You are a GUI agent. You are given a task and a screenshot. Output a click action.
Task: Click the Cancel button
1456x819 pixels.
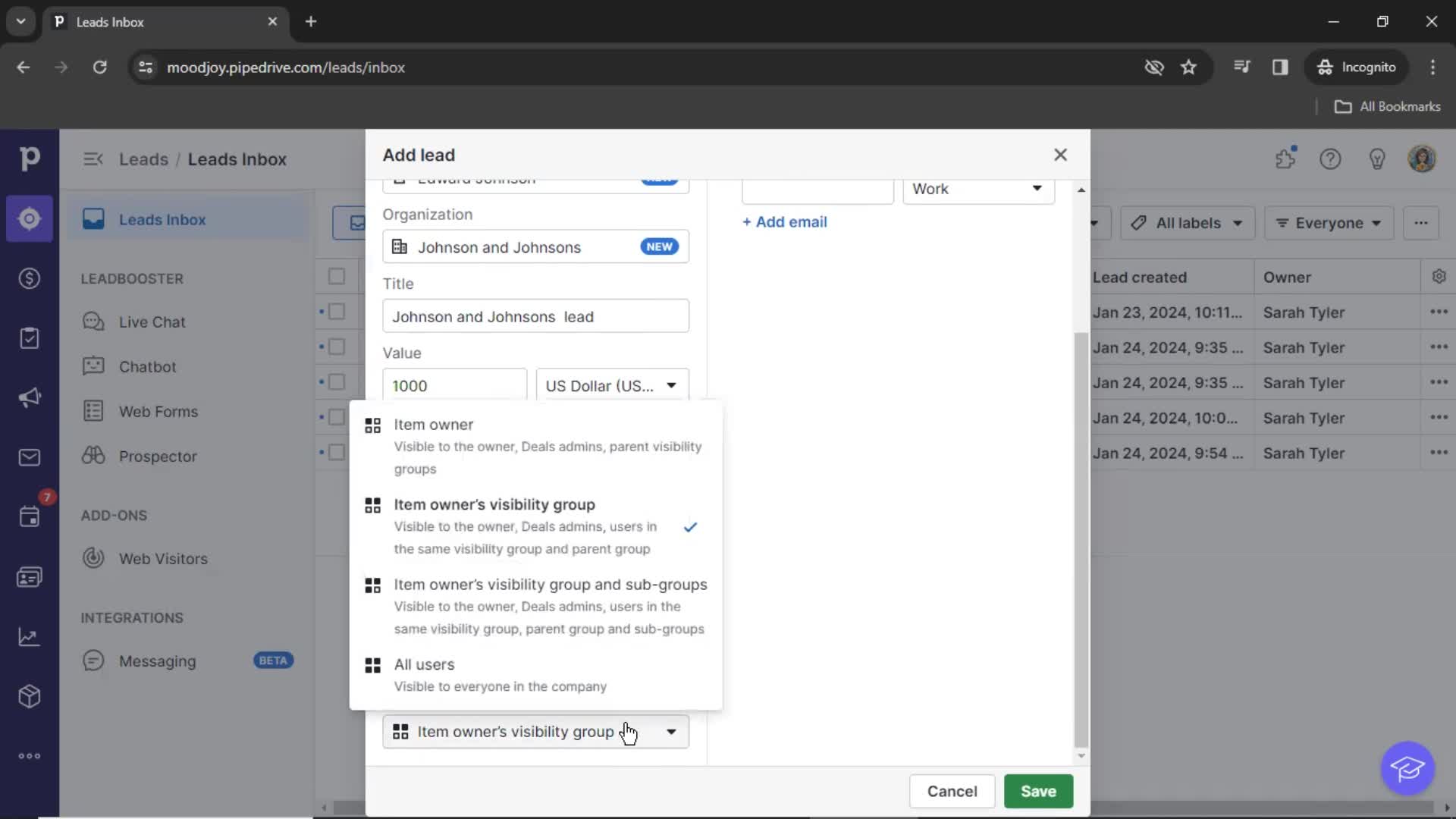(951, 791)
